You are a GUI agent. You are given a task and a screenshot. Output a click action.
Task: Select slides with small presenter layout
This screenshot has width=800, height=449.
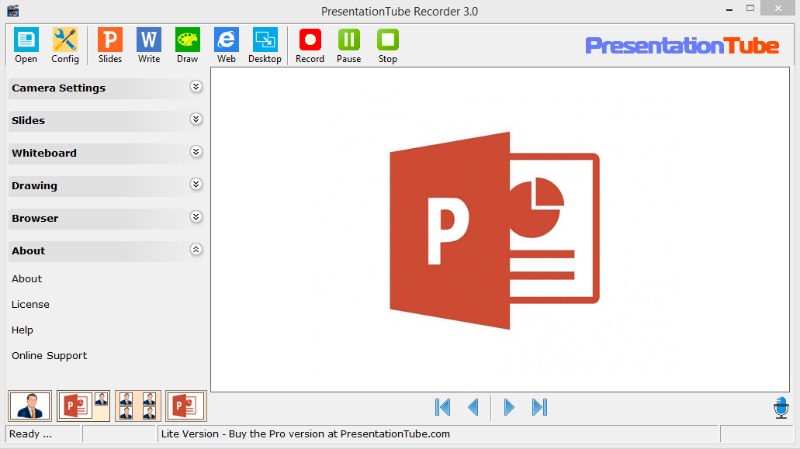point(83,406)
